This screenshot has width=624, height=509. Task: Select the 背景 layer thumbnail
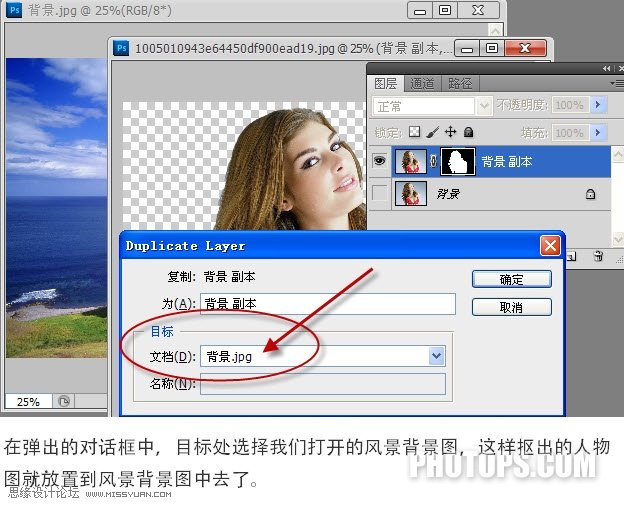pos(411,193)
